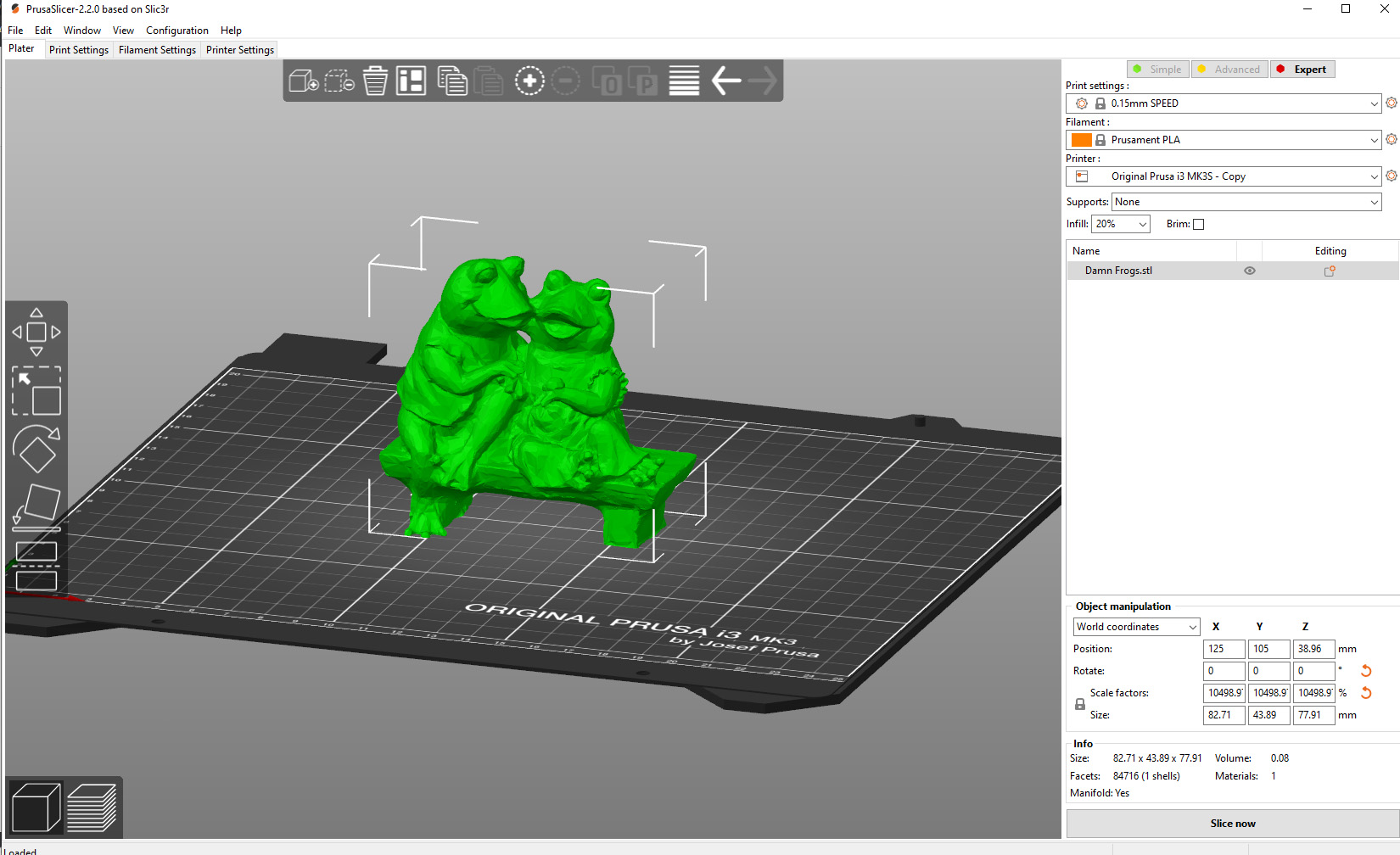Open filament settings gear icon
Viewport: 1400px width, 855px height.
(x=1392, y=139)
